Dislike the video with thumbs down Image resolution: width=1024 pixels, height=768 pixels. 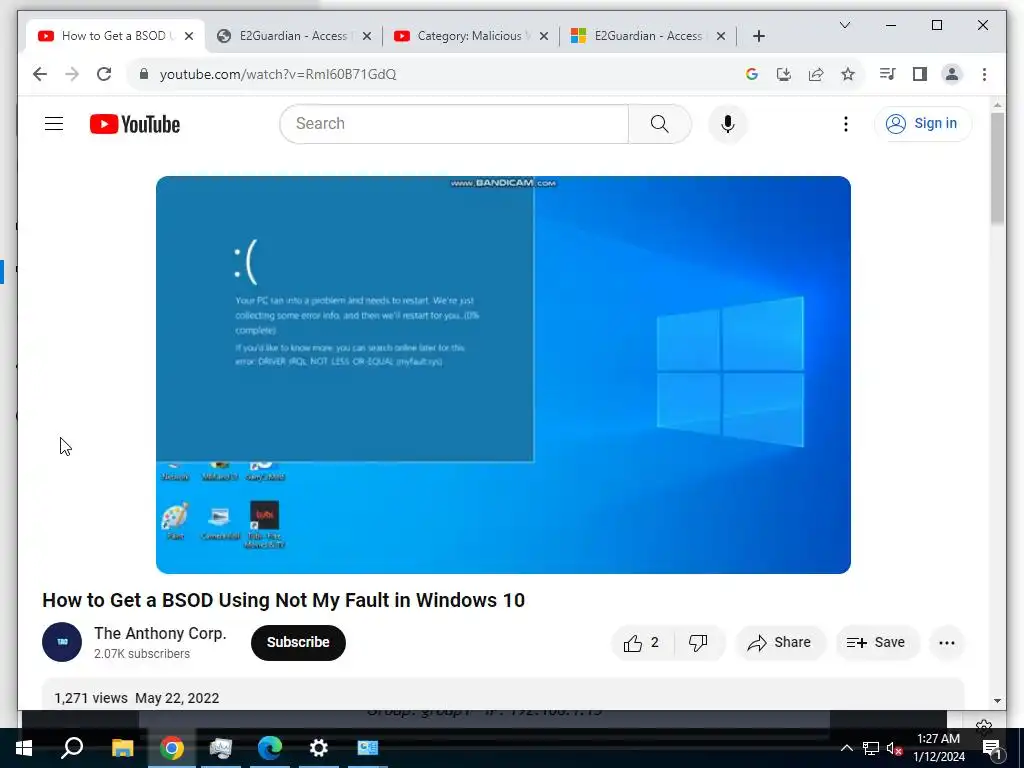pyautogui.click(x=698, y=643)
